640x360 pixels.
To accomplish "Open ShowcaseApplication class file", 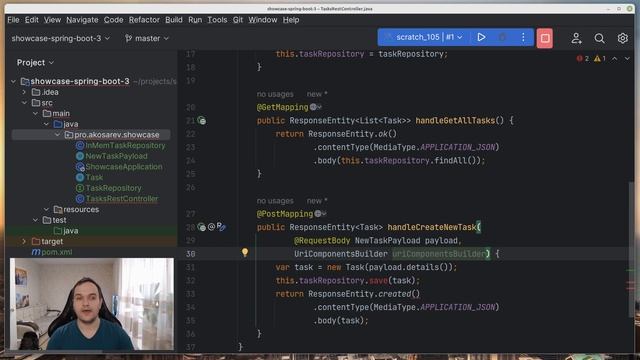I will pyautogui.click(x=124, y=167).
